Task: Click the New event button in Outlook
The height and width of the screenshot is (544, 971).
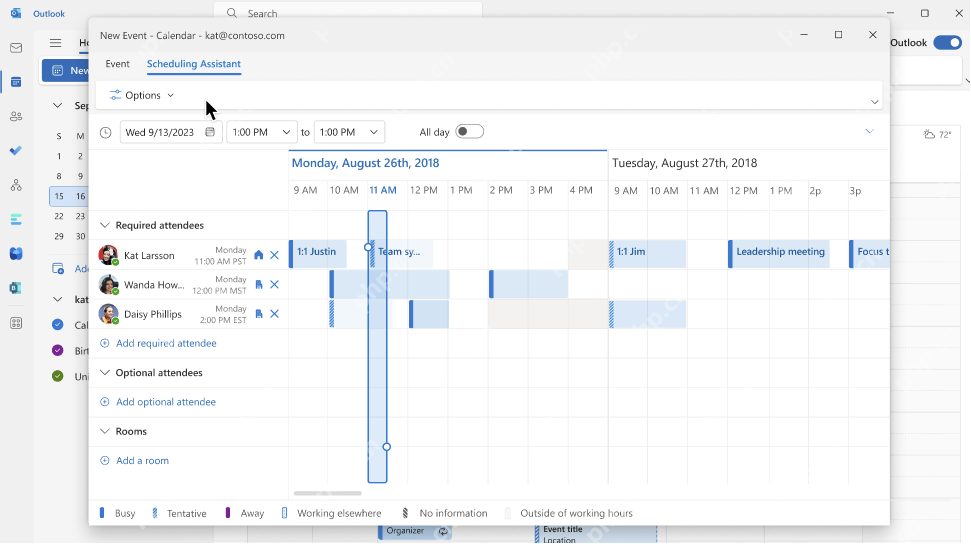Action: click(66, 70)
